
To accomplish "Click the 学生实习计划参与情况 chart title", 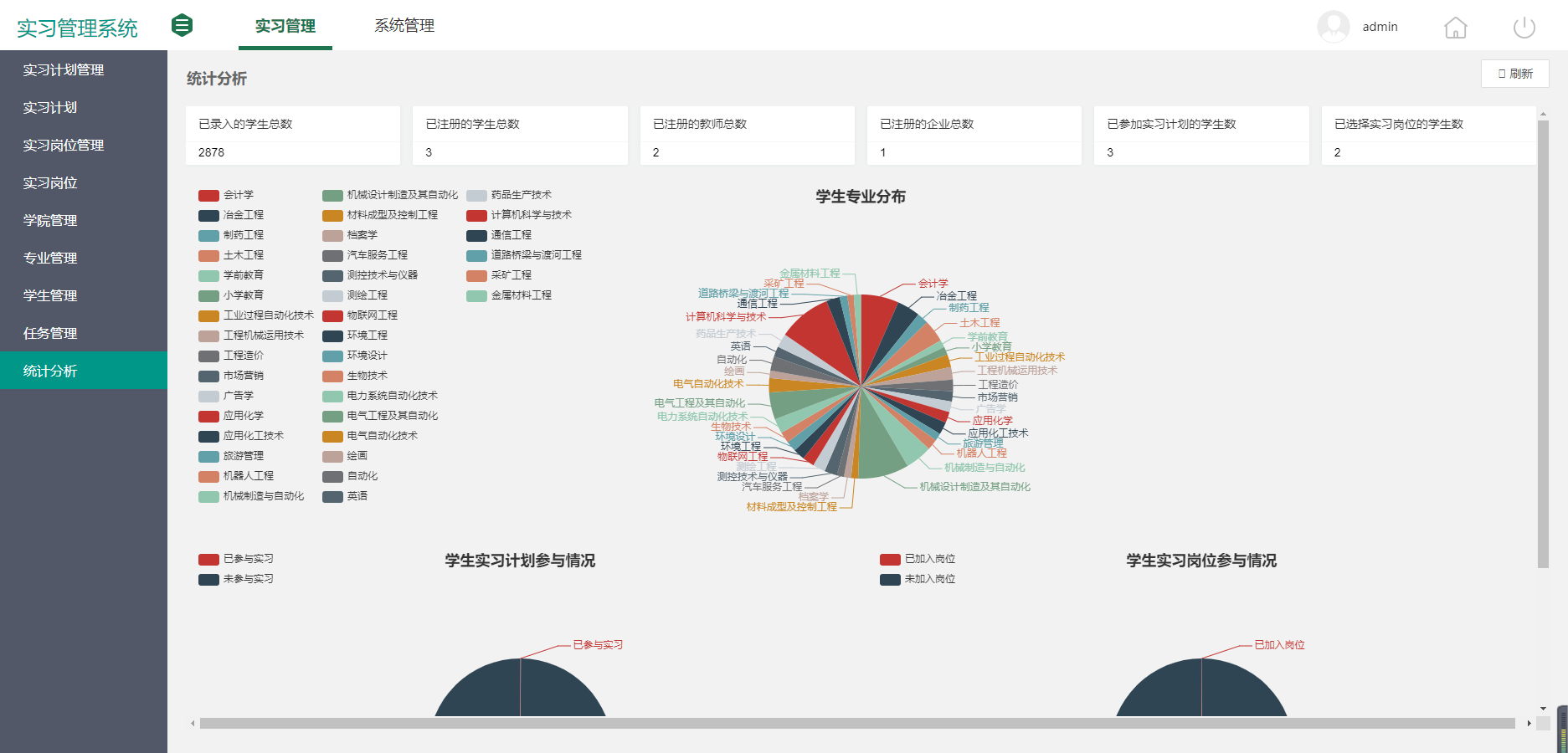I will (520, 561).
